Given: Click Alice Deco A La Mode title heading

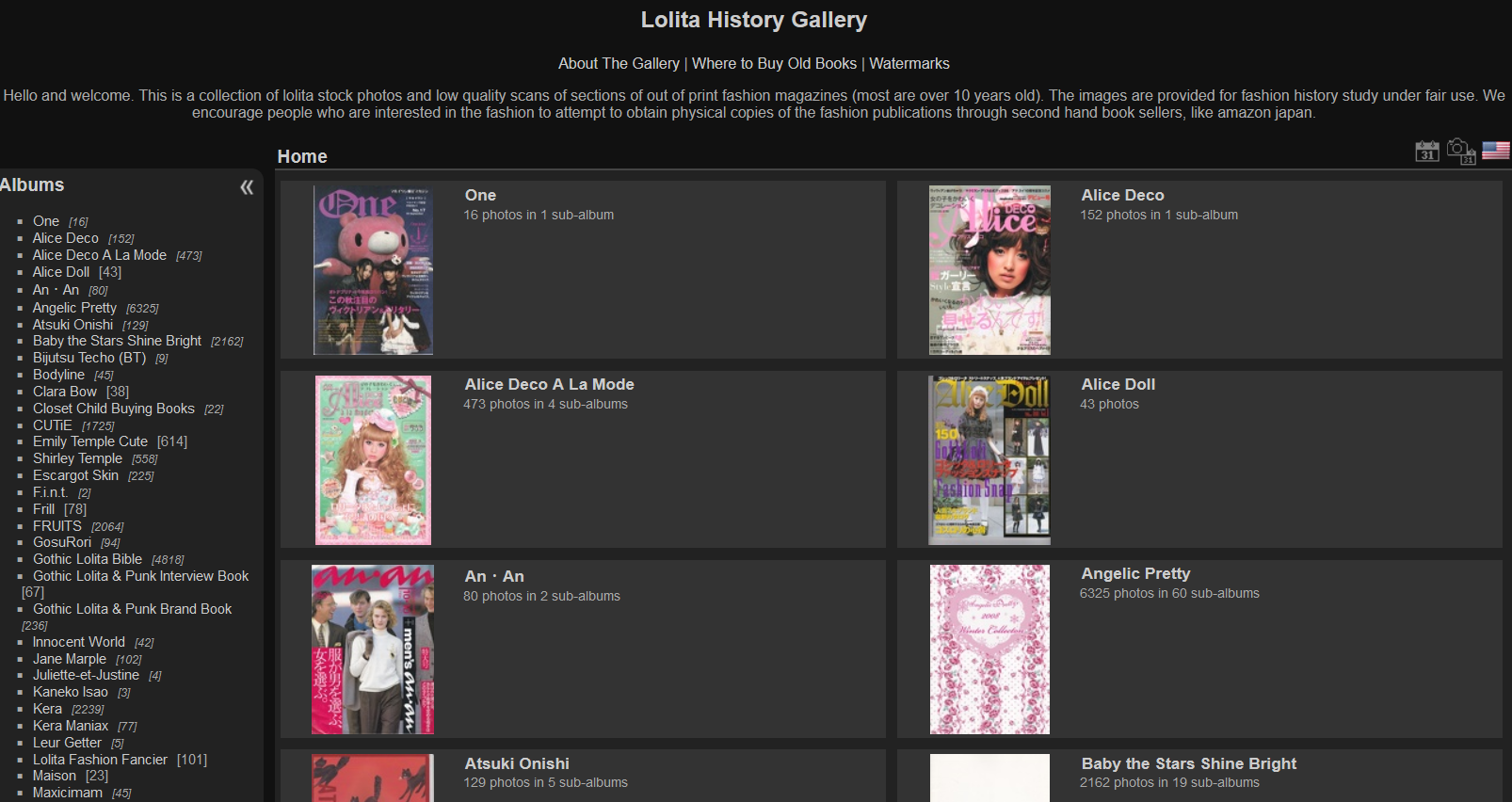Looking at the screenshot, I should [549, 385].
